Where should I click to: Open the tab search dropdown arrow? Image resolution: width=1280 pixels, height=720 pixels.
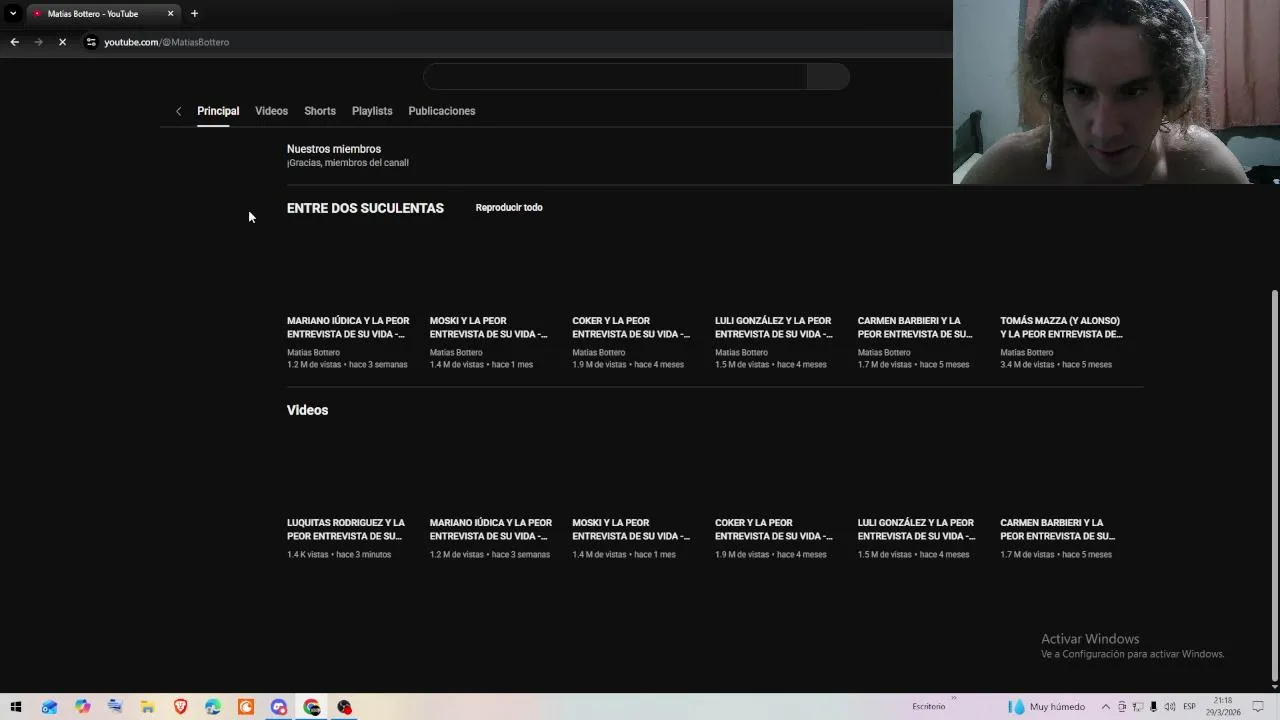13,14
